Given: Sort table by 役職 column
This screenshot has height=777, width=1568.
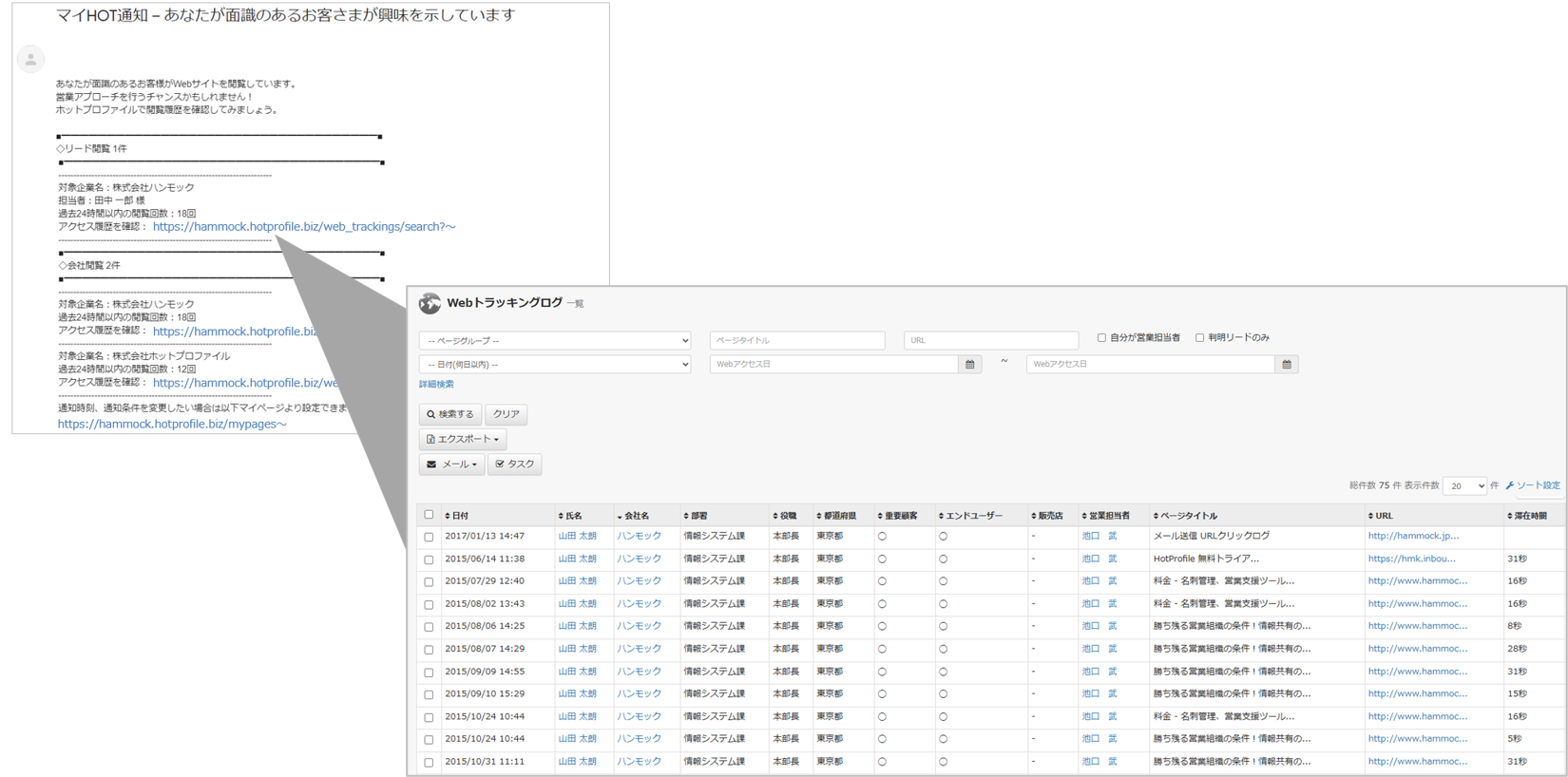Looking at the screenshot, I should (x=785, y=516).
